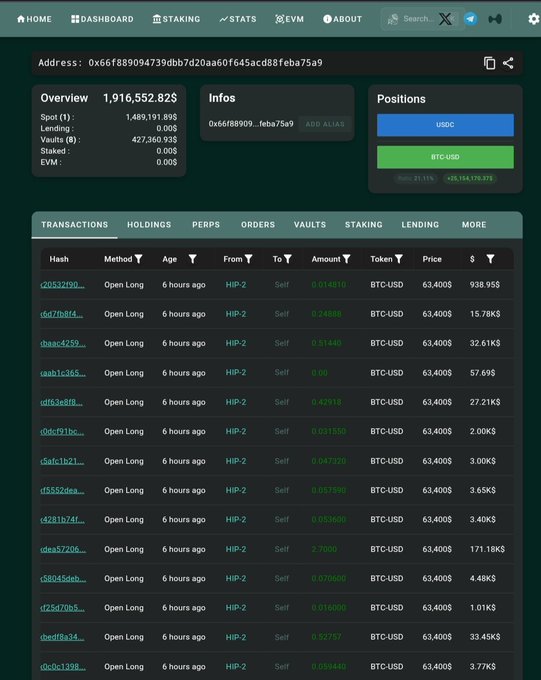Open transaction hash aab1c365
Screen dimensions: 541x680
tap(63, 373)
